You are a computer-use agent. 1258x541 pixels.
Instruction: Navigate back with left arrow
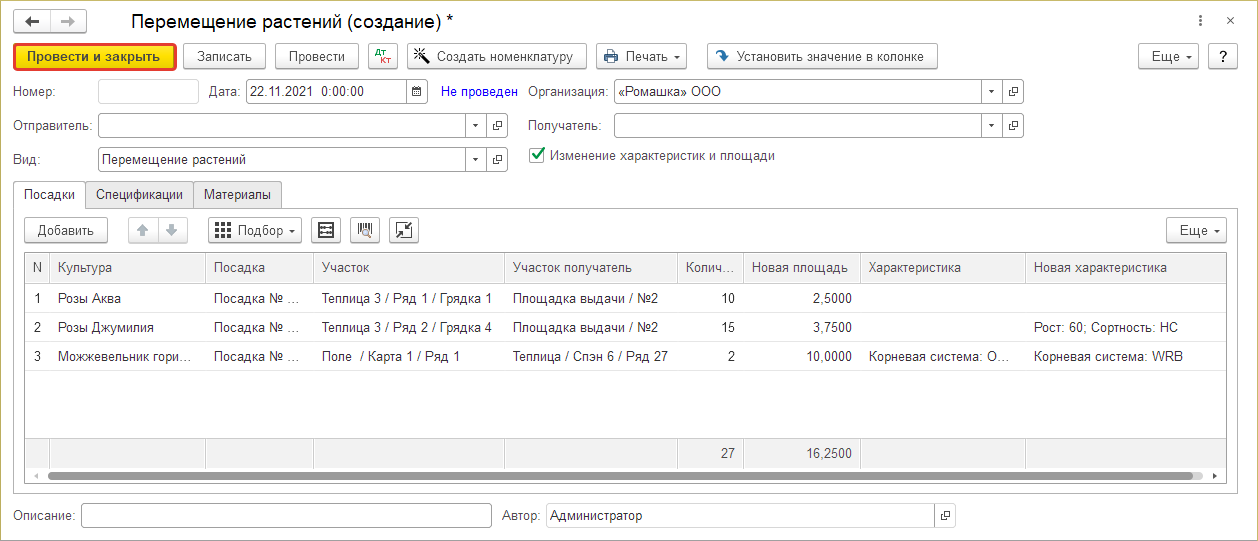click(x=32, y=21)
